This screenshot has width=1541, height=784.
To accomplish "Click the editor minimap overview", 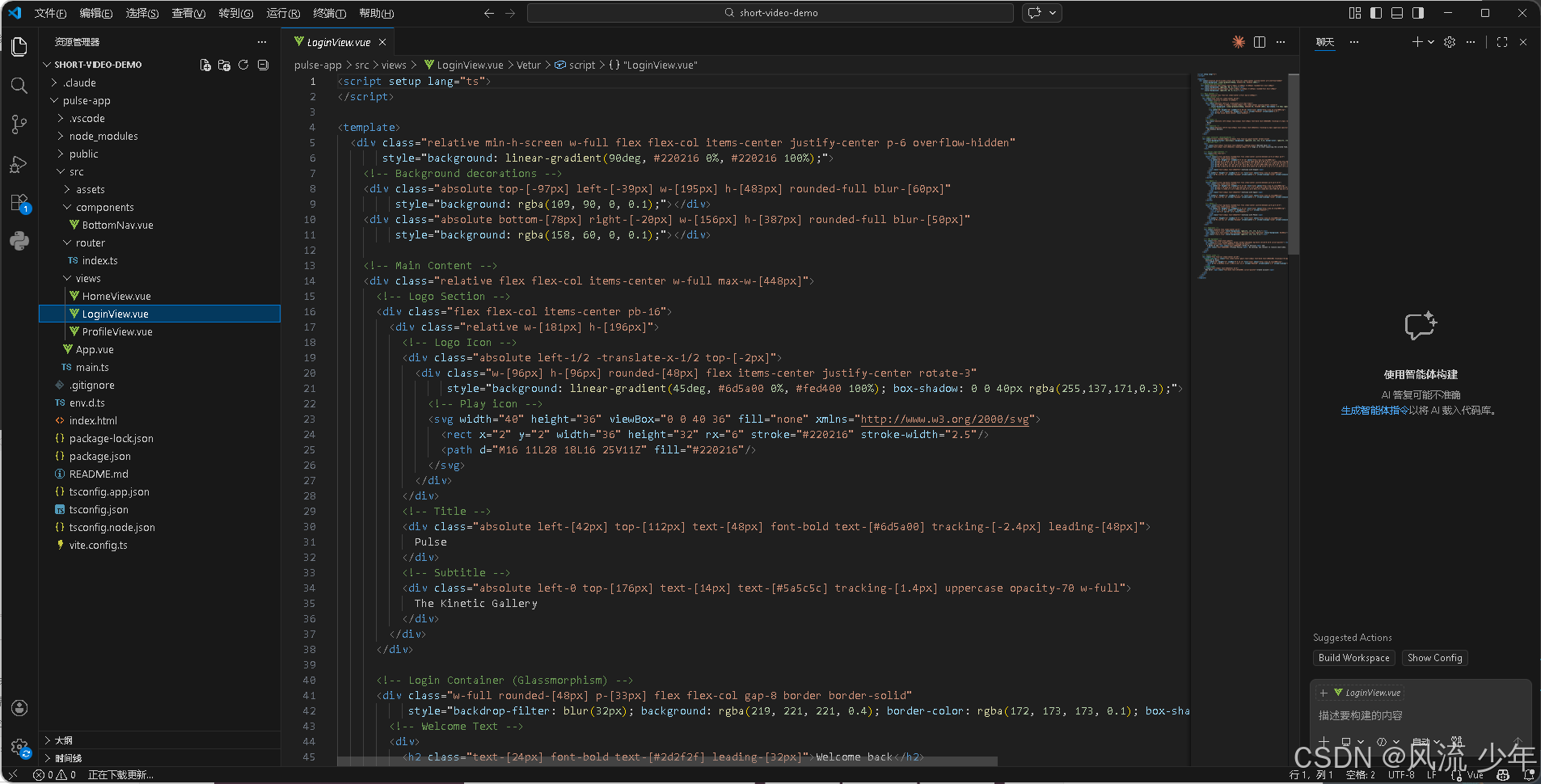I will (x=1241, y=176).
